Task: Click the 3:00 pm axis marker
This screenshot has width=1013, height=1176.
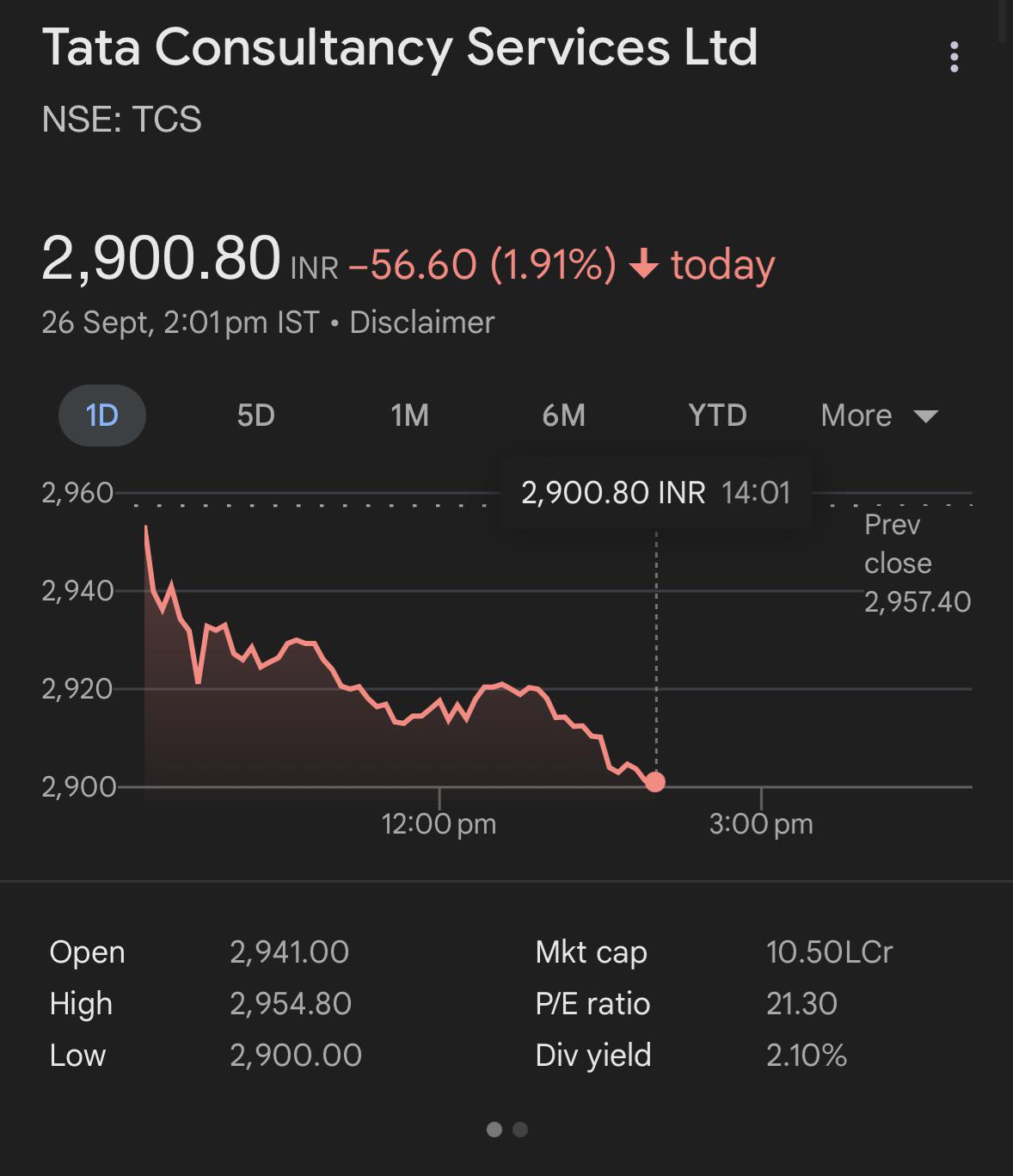Action: (761, 824)
